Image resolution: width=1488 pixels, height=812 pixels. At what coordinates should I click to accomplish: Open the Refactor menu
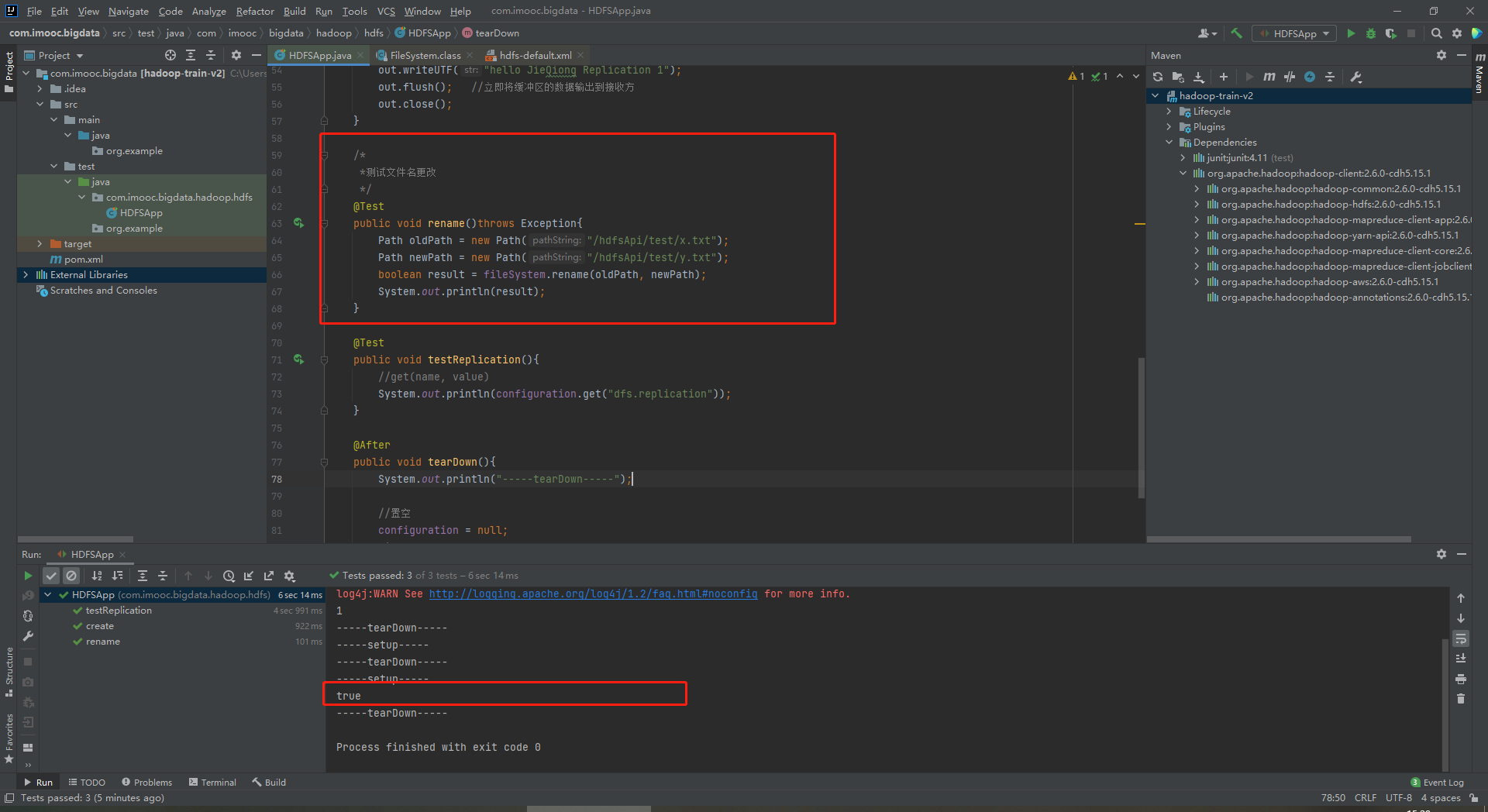[x=255, y=11]
